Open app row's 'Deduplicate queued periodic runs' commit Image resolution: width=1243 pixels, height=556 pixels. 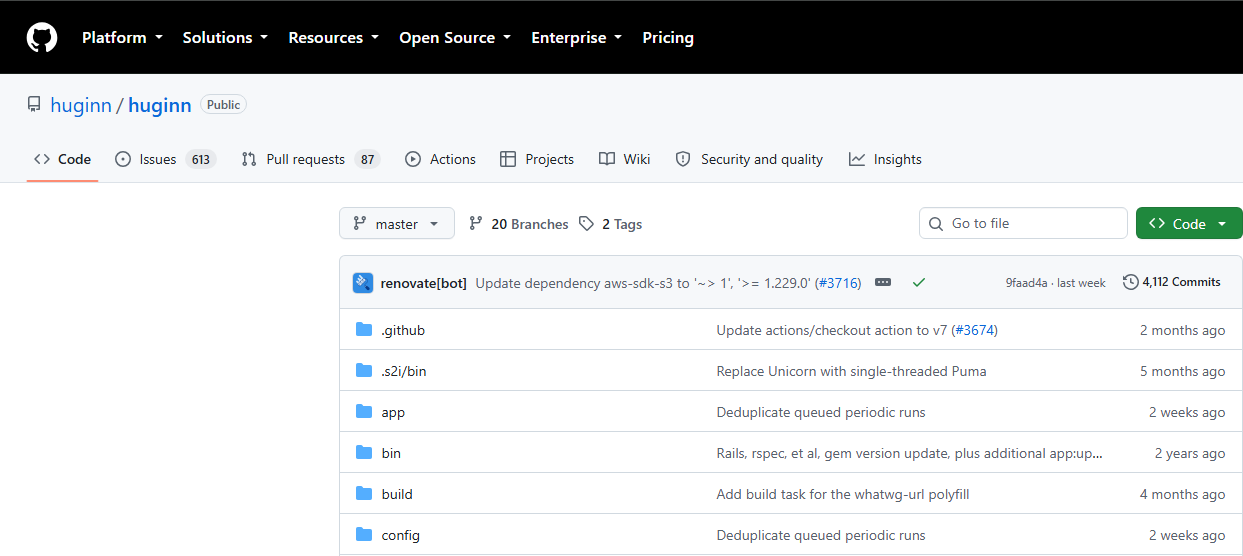(821, 412)
